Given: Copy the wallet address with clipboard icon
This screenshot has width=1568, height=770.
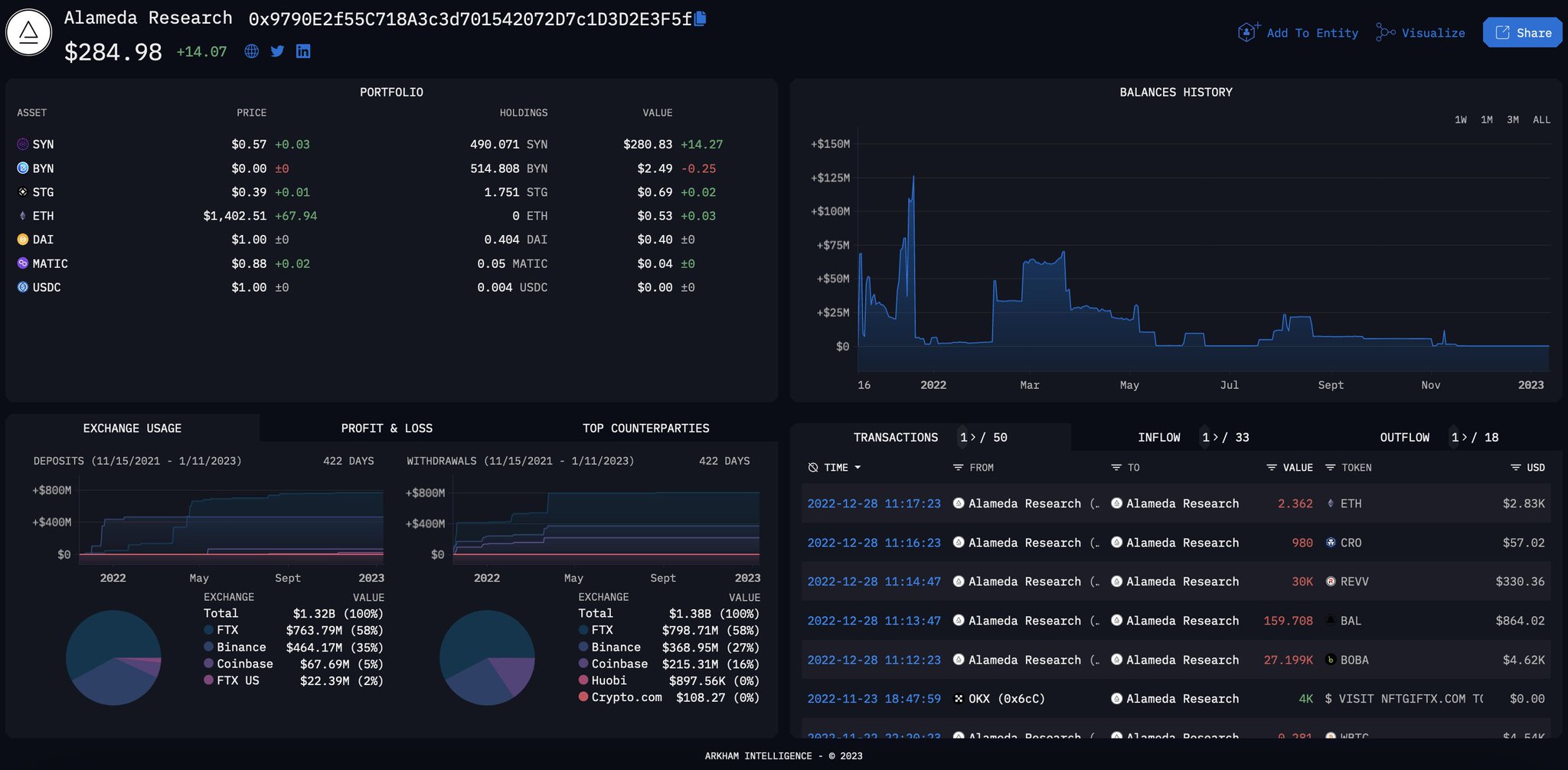Looking at the screenshot, I should [x=700, y=18].
